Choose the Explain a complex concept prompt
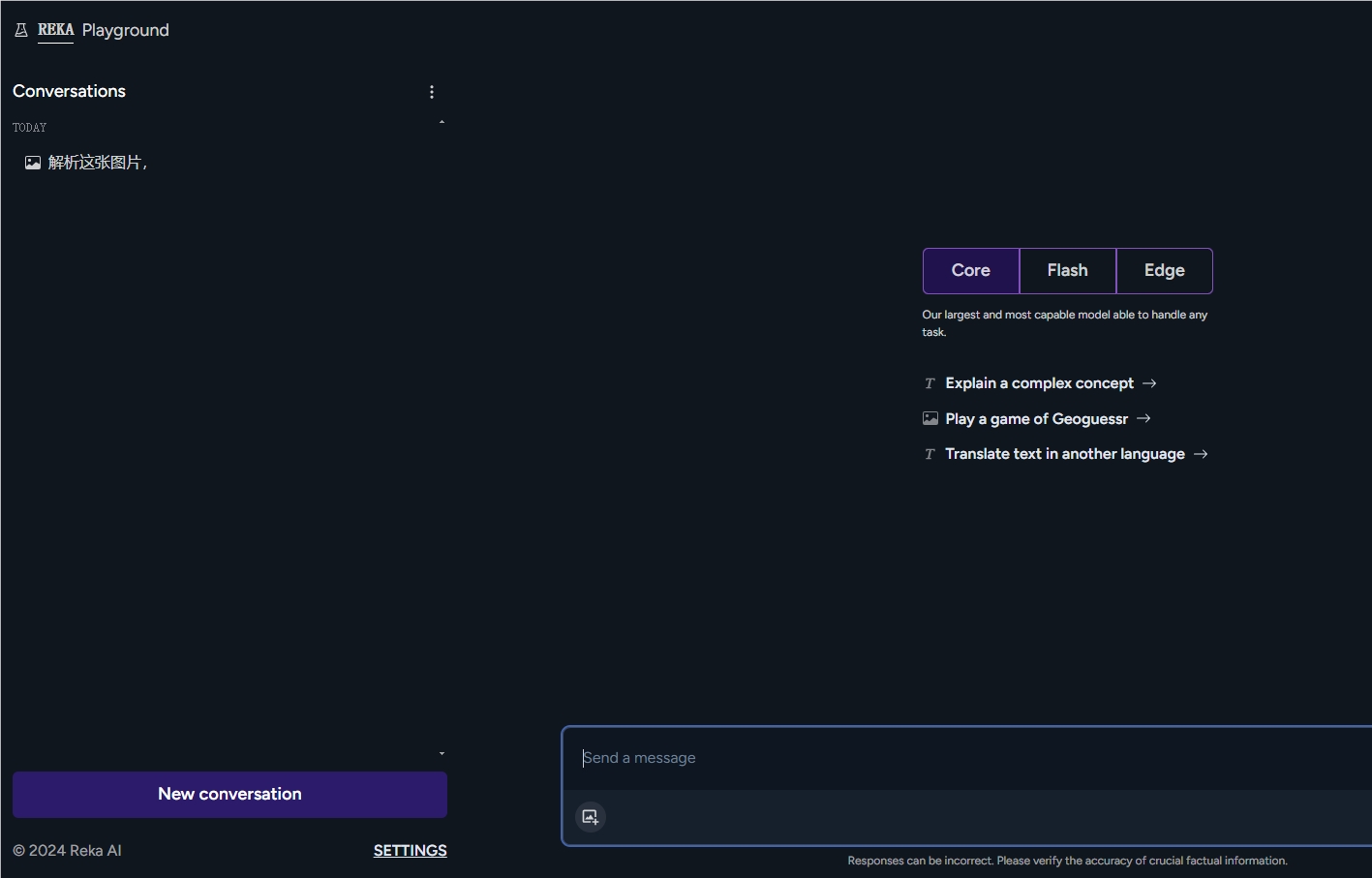The image size is (1372, 878). pyautogui.click(x=1040, y=383)
